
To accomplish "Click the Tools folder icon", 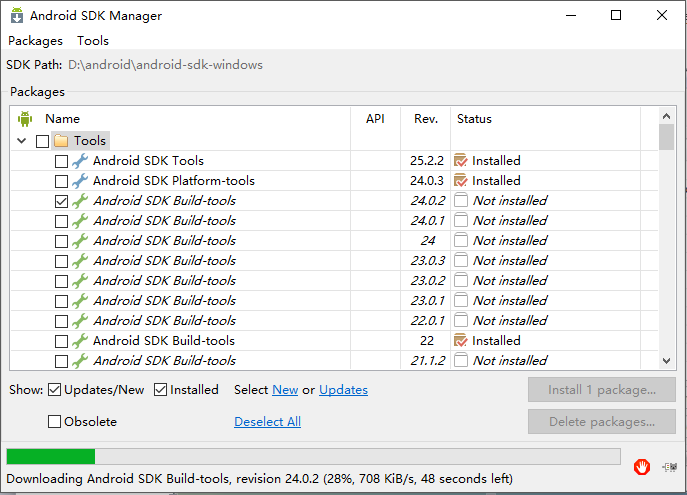I will coord(61,141).
